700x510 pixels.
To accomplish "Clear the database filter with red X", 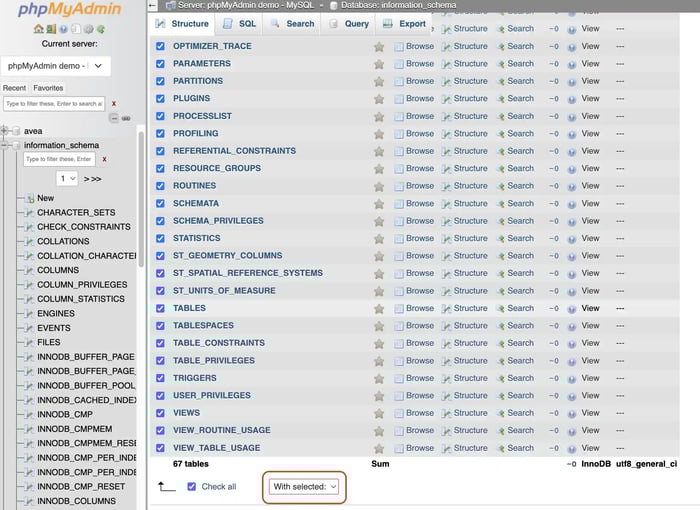I will tap(113, 103).
